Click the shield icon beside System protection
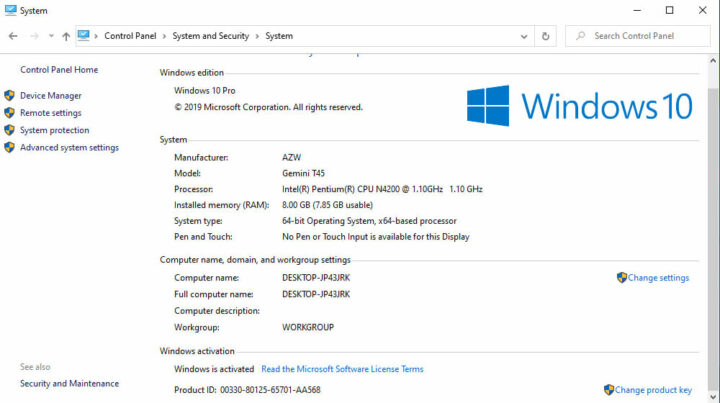The image size is (720, 403). coord(9,130)
